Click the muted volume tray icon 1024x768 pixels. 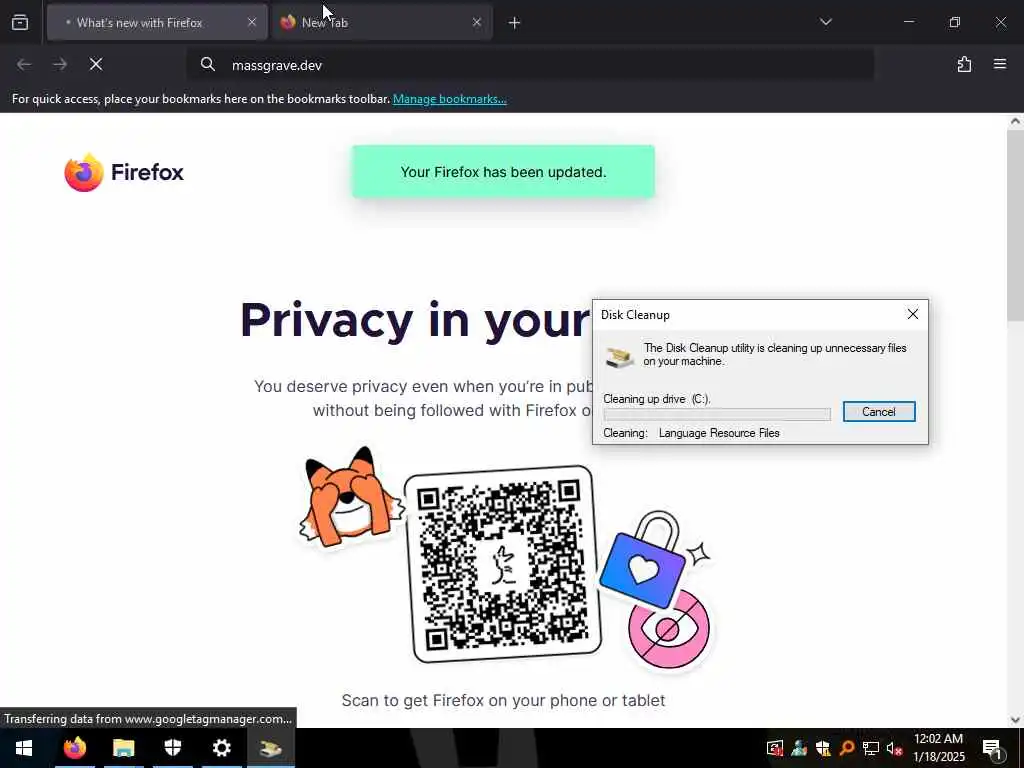(895, 748)
